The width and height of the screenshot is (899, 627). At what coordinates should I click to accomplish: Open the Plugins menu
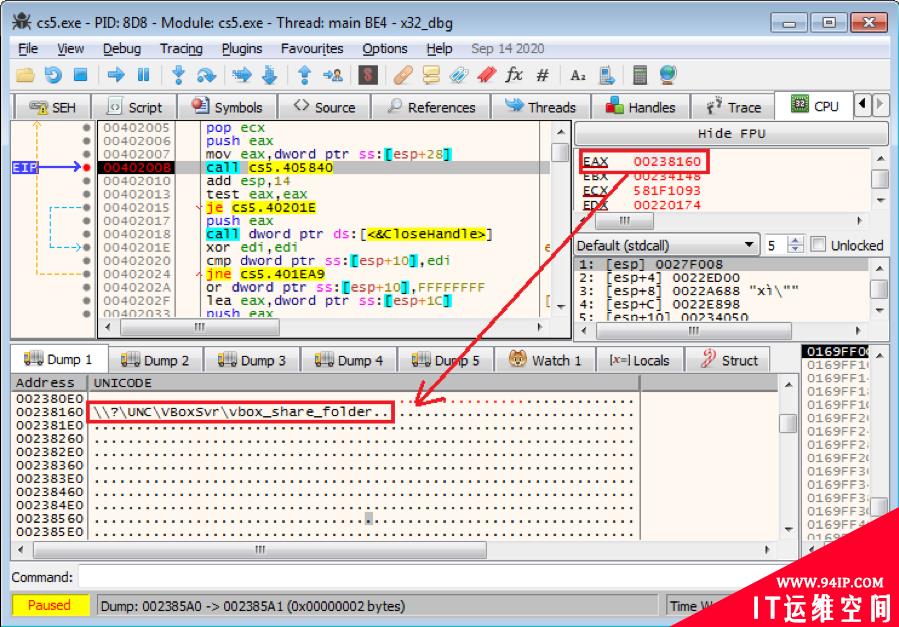point(241,49)
